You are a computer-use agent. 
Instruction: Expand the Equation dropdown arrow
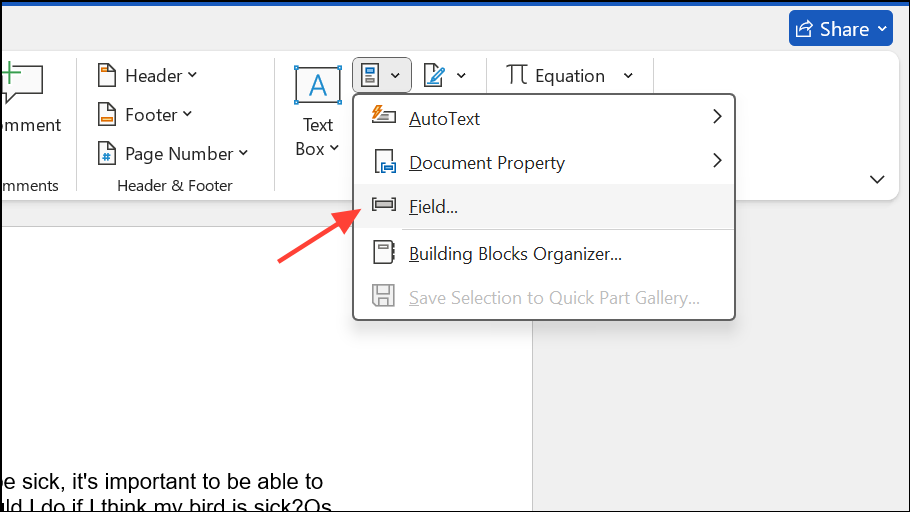(628, 76)
